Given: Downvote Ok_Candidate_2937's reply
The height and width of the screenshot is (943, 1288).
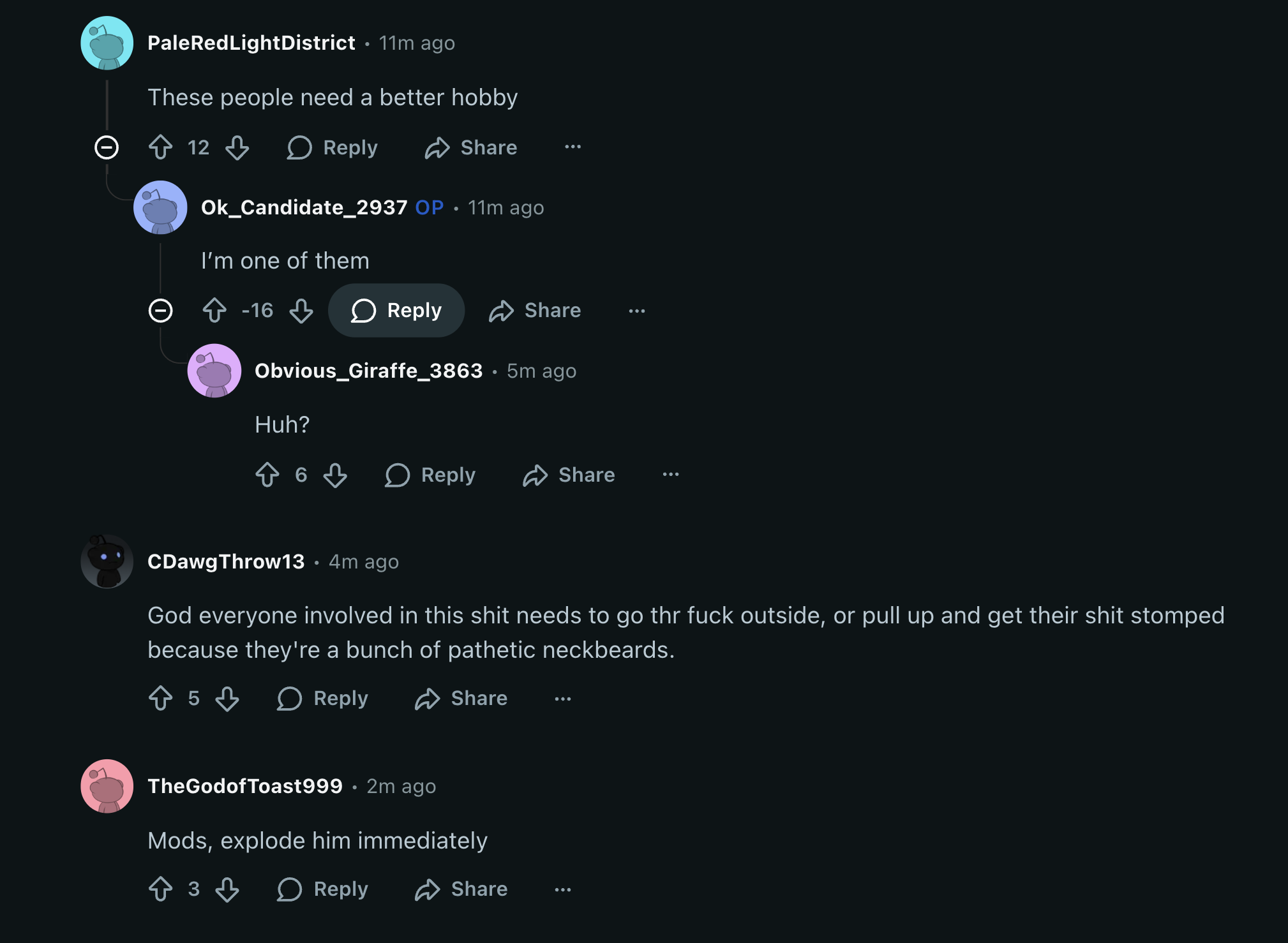Looking at the screenshot, I should (301, 311).
